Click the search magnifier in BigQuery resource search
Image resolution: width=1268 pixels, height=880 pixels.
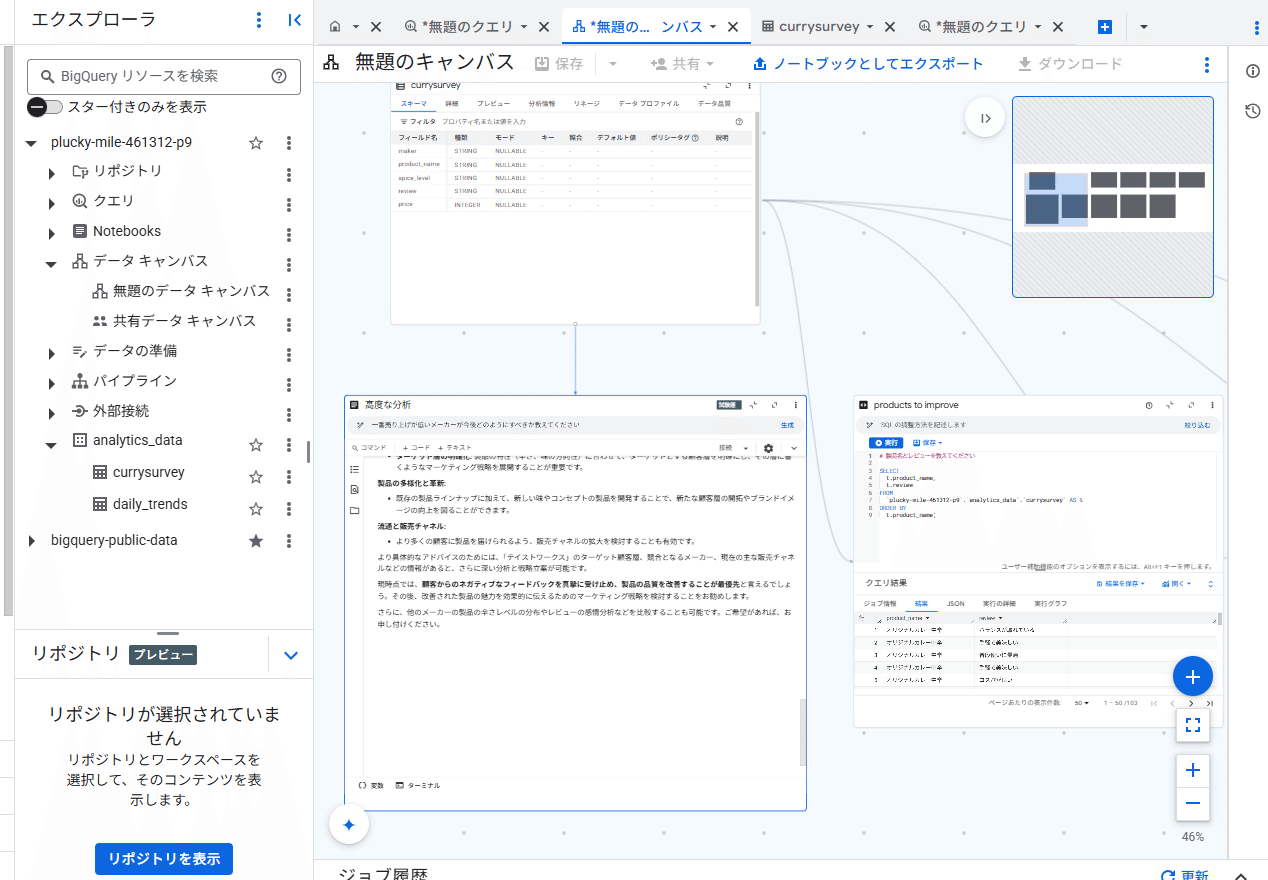[47, 76]
